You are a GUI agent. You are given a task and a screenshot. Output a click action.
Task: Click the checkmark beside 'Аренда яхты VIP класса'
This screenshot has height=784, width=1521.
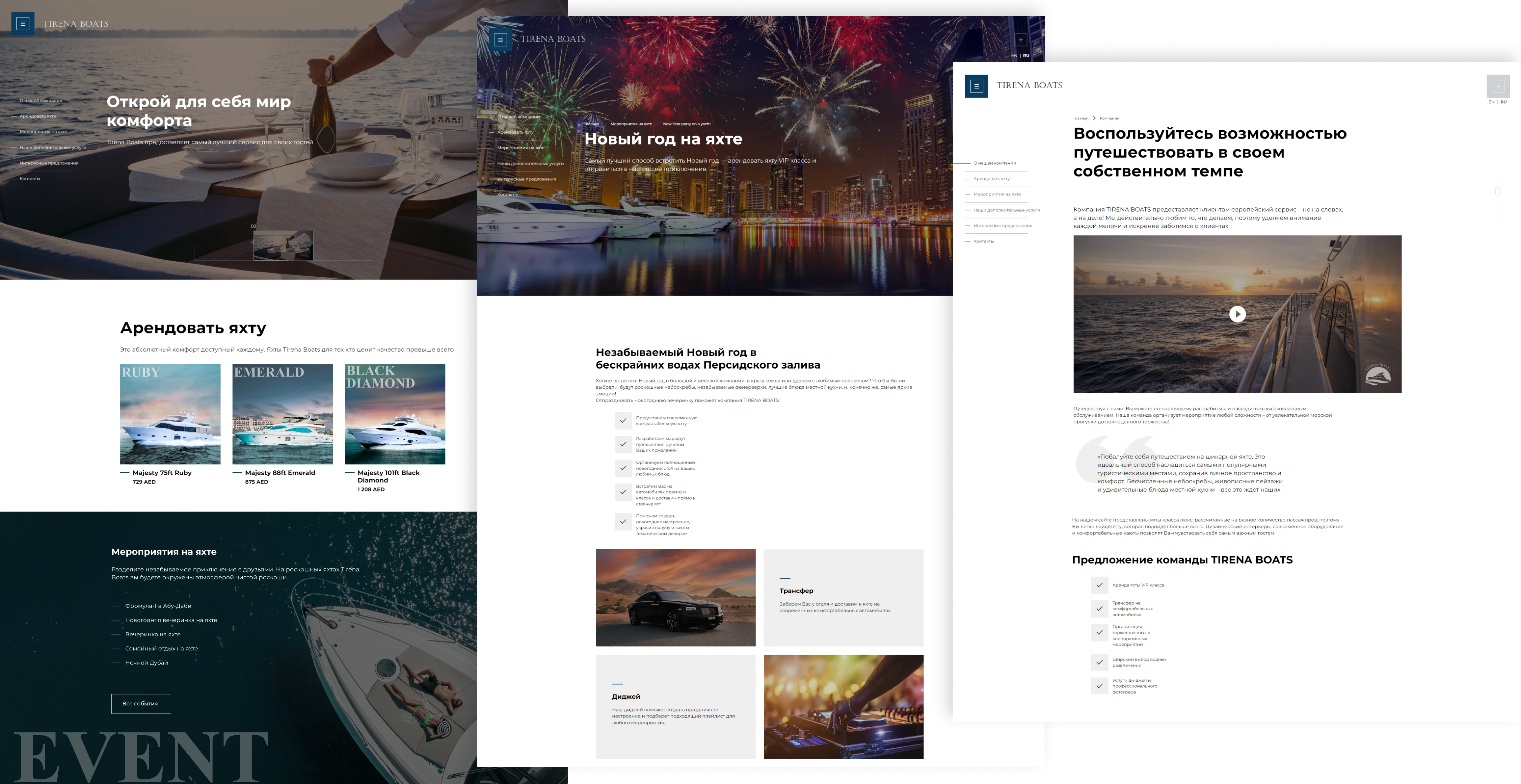(x=1099, y=585)
